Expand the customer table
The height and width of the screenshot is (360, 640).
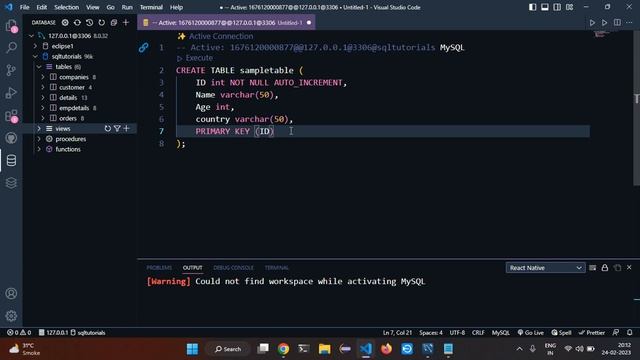[43, 87]
